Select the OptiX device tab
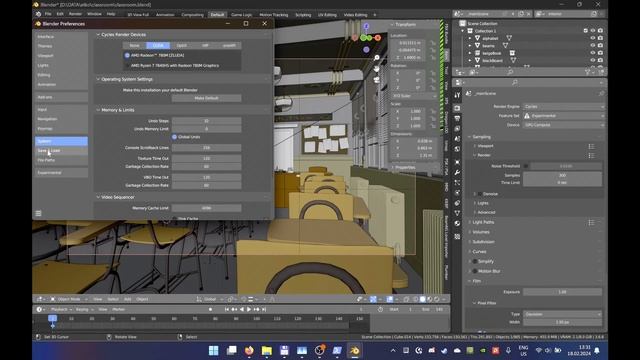640x360 pixels. [x=182, y=45]
